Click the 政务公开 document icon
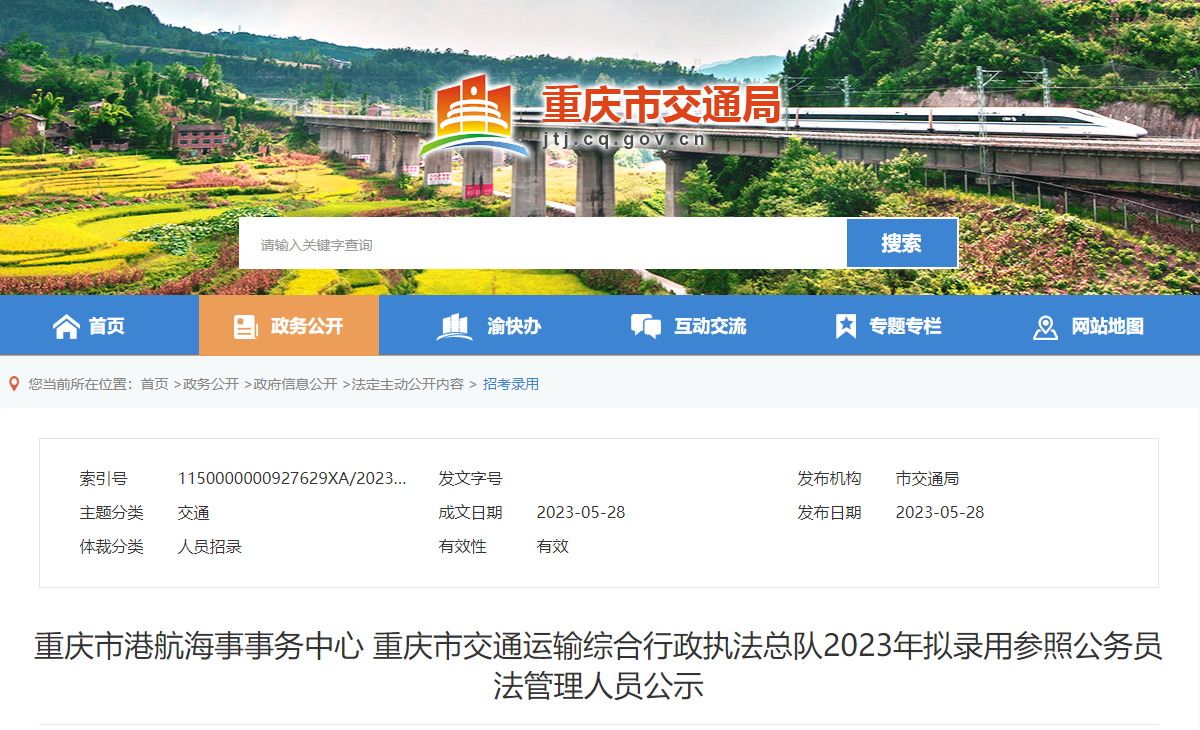This screenshot has height=730, width=1200. point(245,326)
